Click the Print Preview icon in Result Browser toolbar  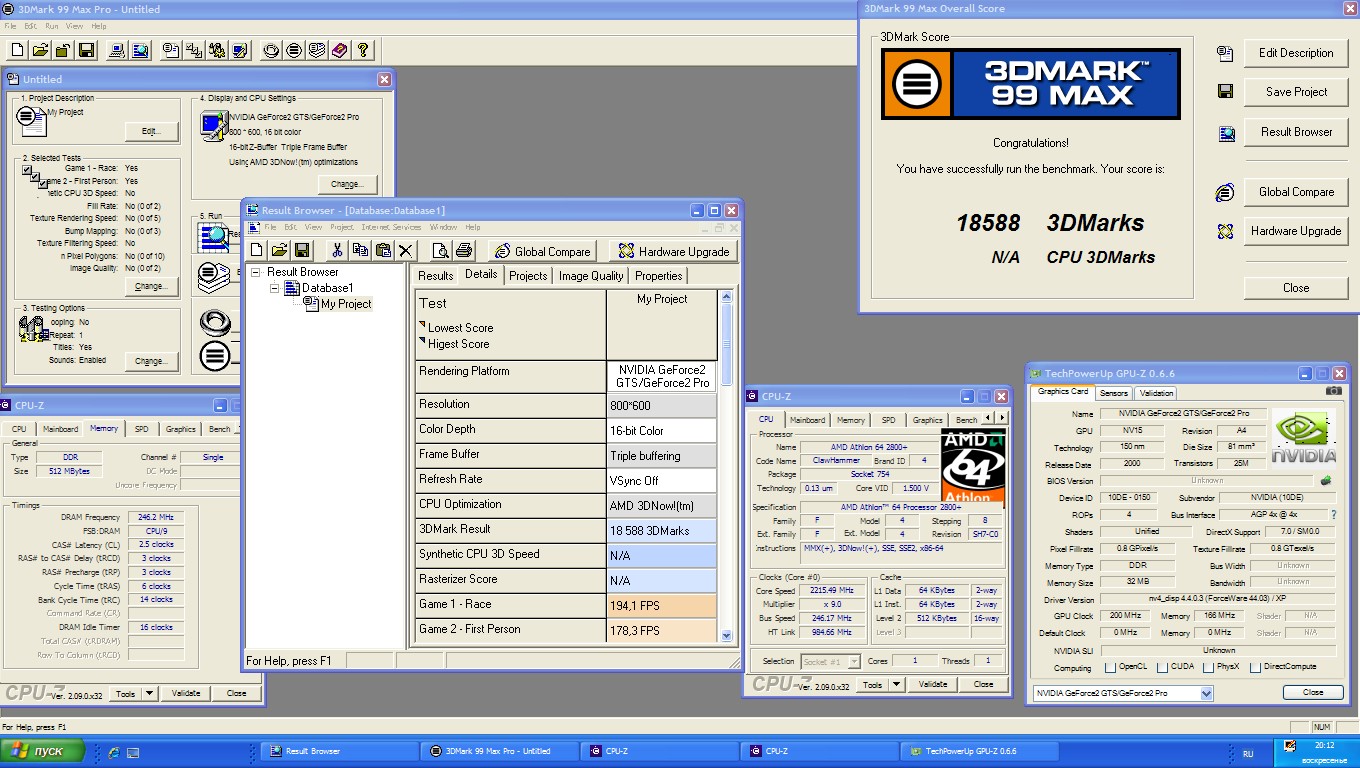coord(440,250)
